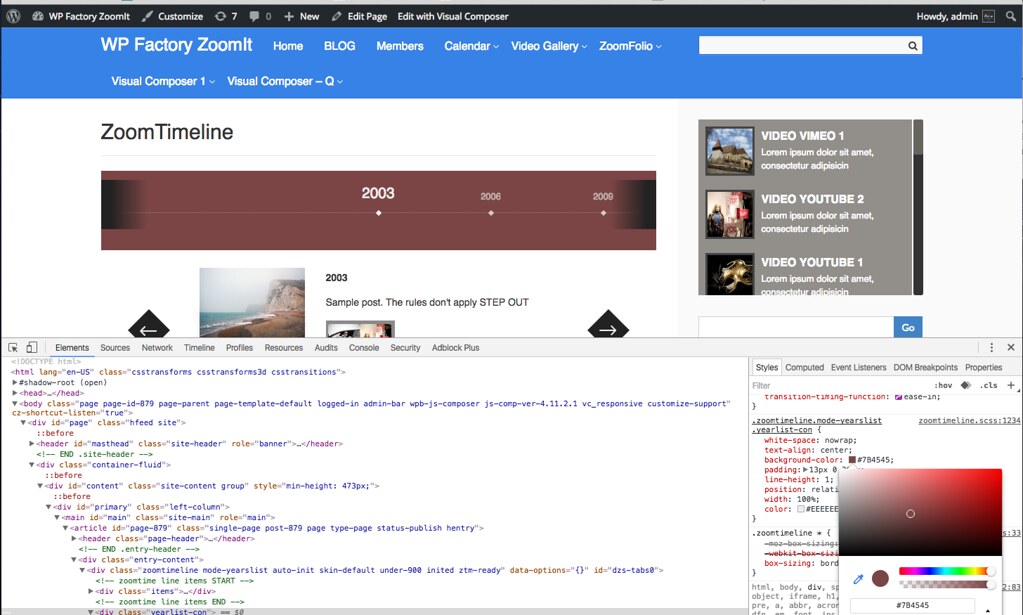This screenshot has height=615, width=1023.
Task: Expand the header masthead element node
Action: 33,443
